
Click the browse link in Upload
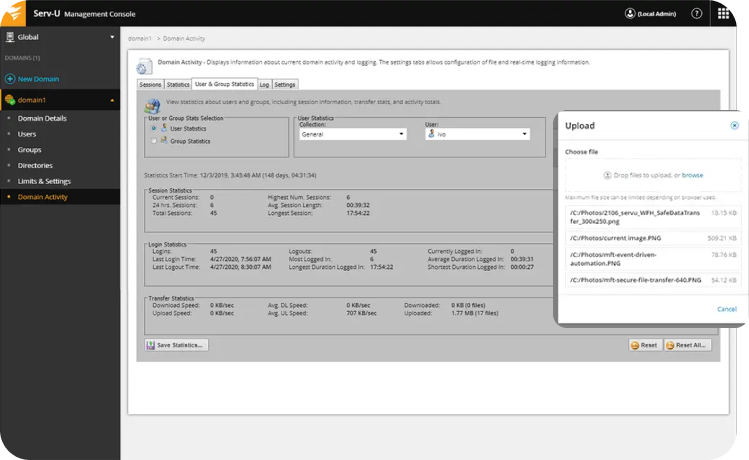click(x=692, y=175)
